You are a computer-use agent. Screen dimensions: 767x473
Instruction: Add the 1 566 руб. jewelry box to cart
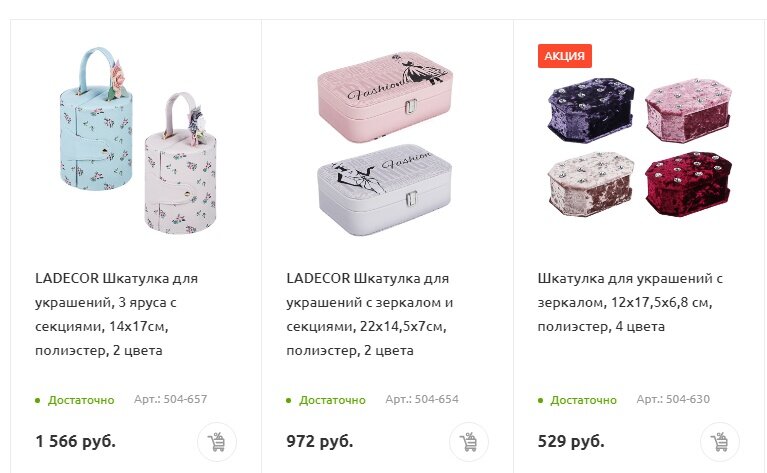(x=217, y=442)
